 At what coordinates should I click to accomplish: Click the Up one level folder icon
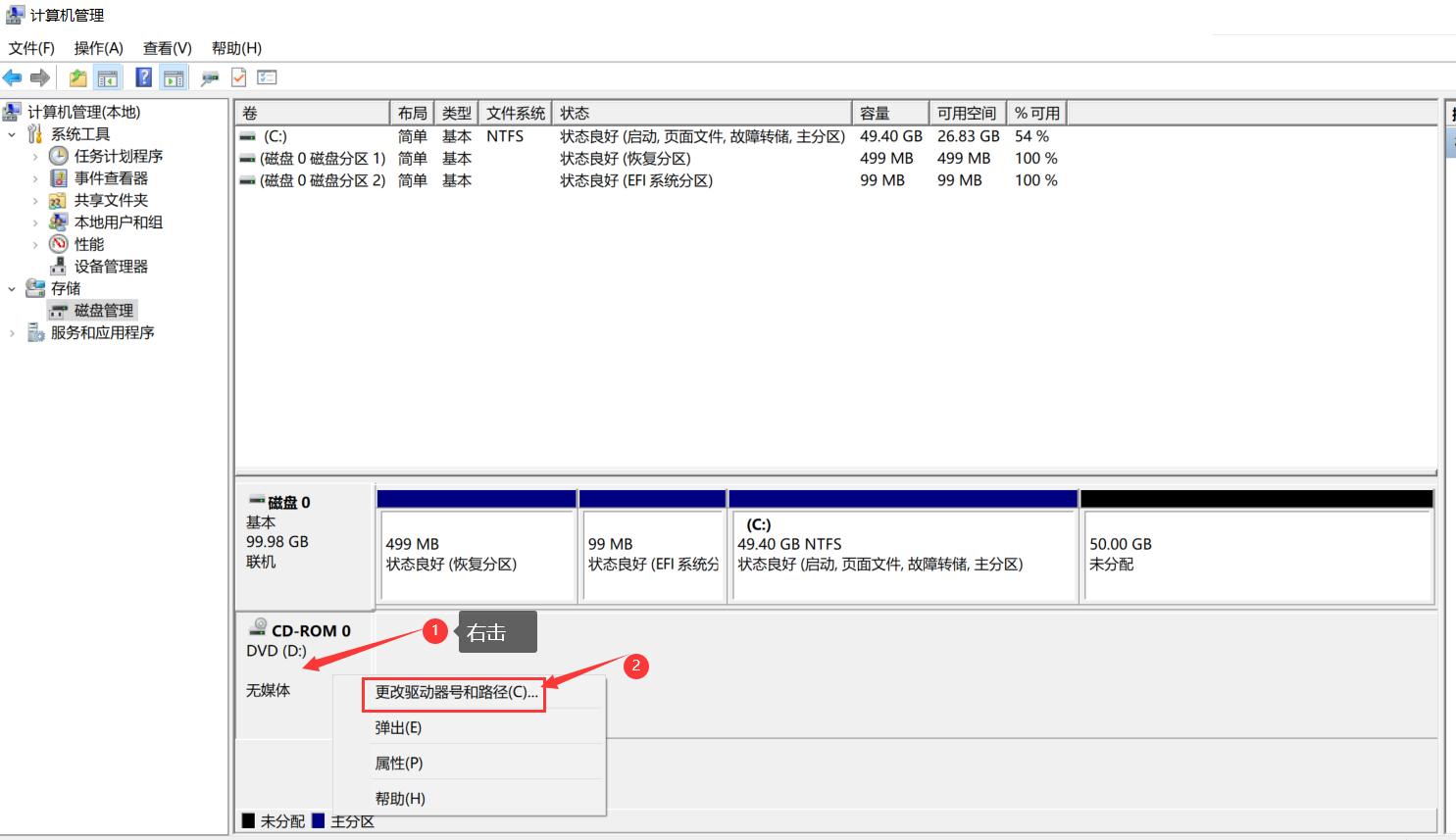(78, 78)
